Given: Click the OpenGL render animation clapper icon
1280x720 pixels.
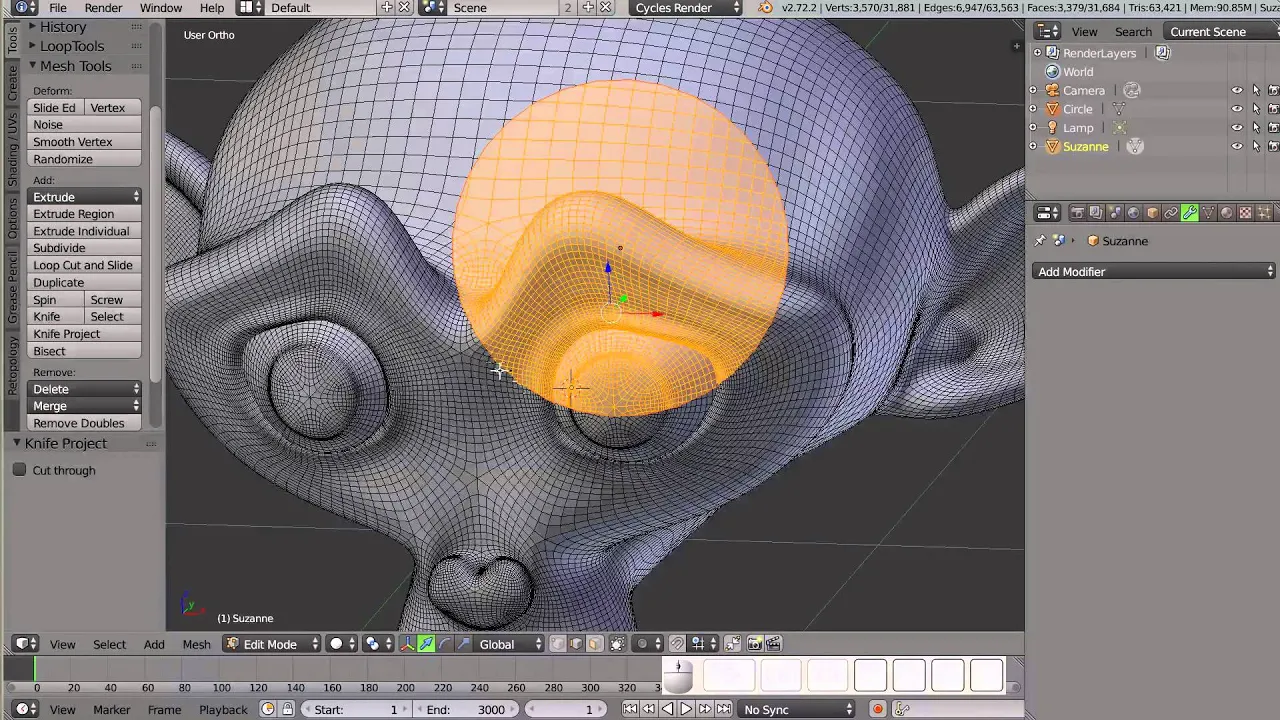Looking at the screenshot, I should coord(774,644).
